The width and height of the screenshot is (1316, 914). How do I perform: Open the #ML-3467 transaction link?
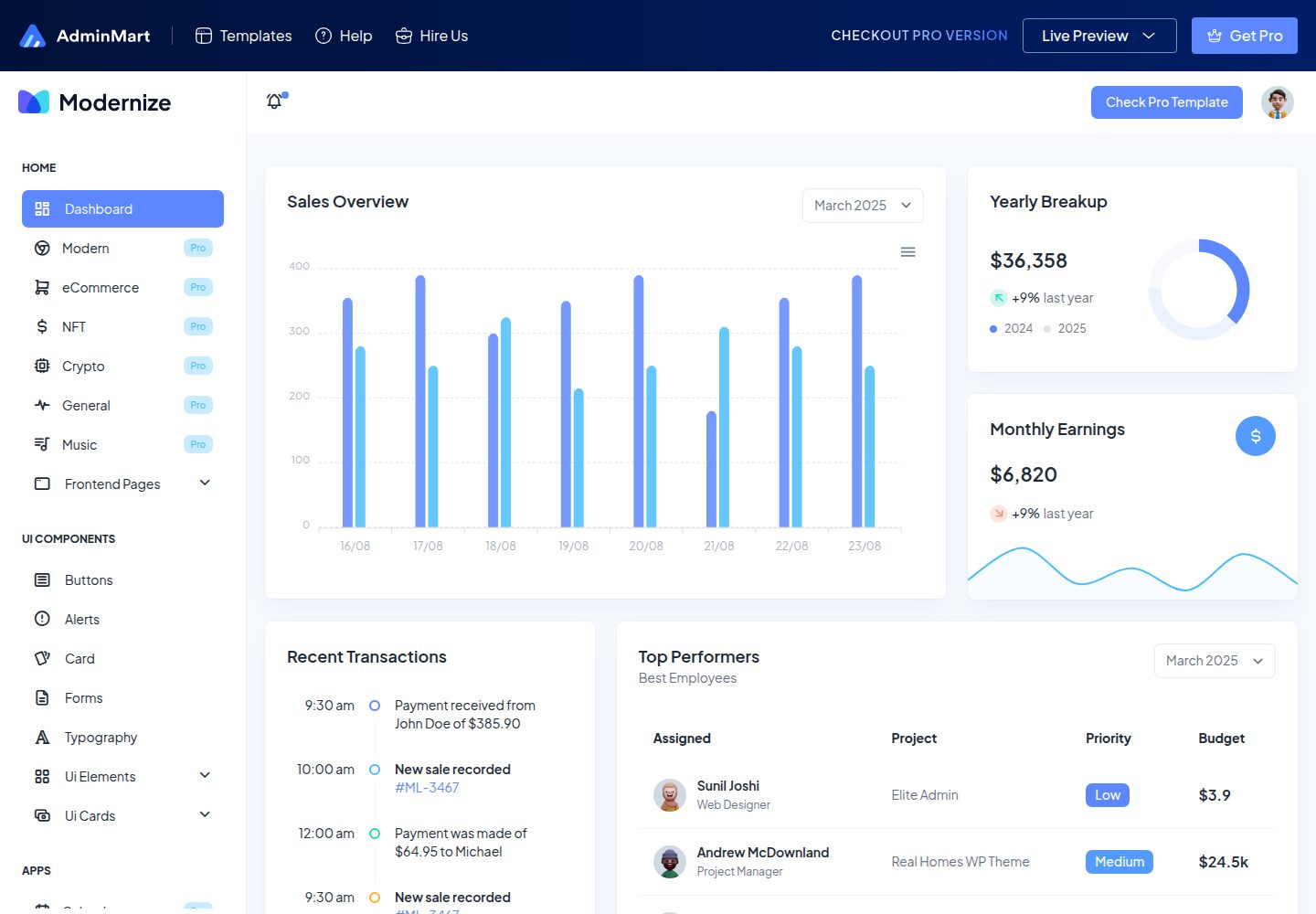tap(427, 787)
